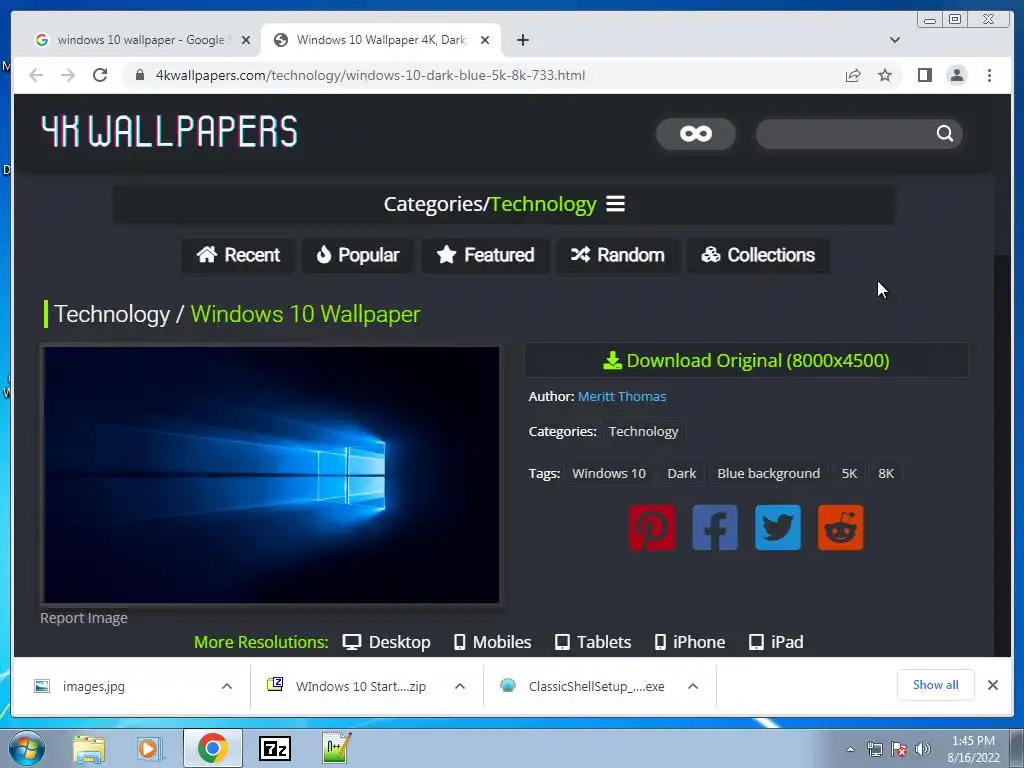The height and width of the screenshot is (768, 1024).
Task: Click Download Original (8000x4500)
Action: point(746,360)
